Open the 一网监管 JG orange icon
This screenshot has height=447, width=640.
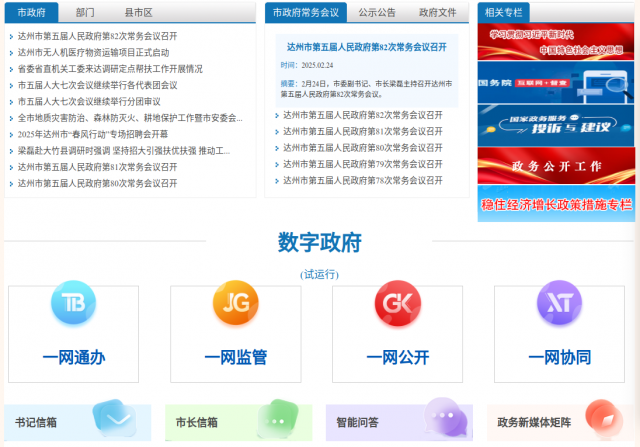coord(235,303)
